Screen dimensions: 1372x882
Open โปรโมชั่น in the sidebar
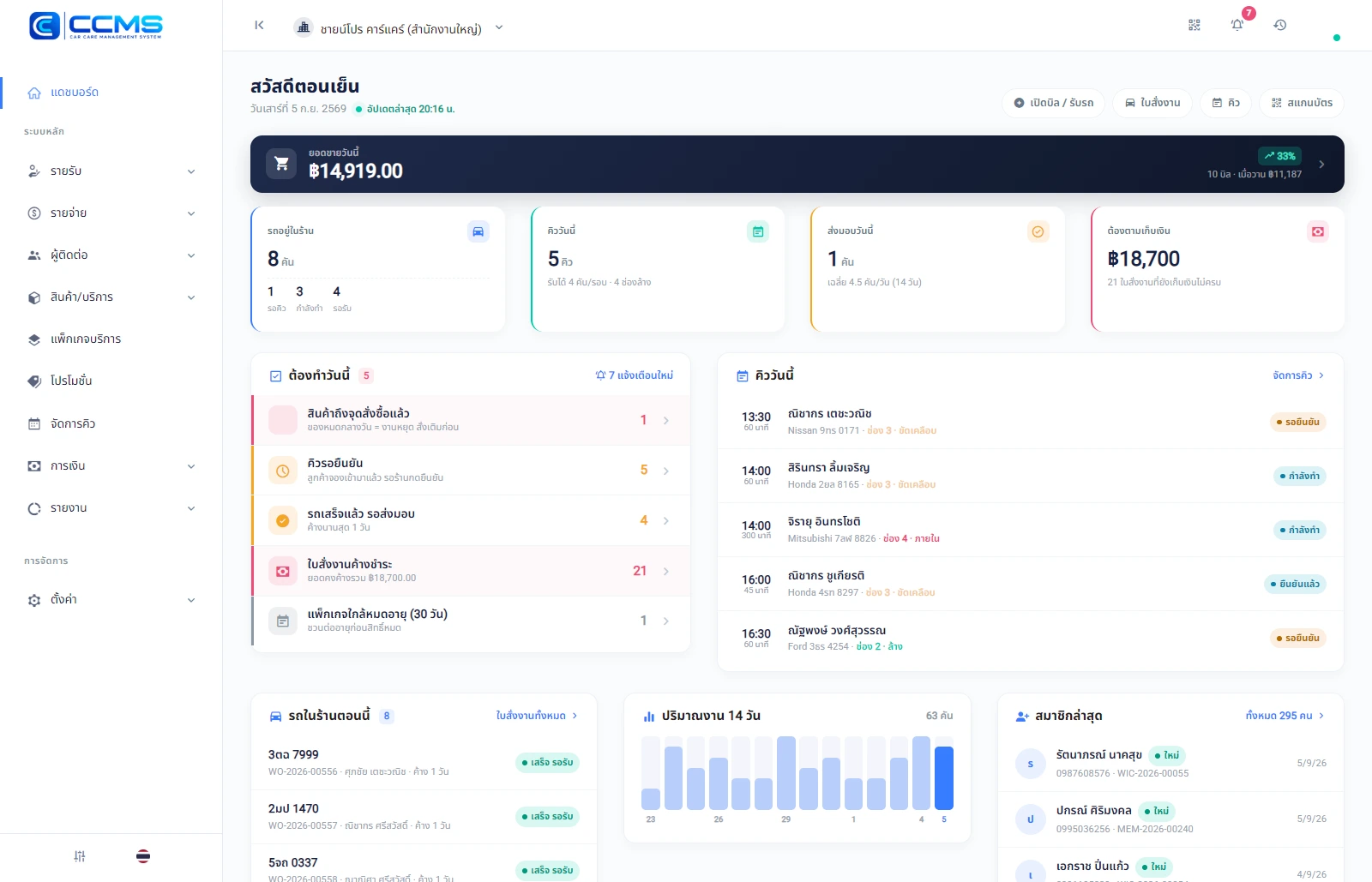coord(111,381)
